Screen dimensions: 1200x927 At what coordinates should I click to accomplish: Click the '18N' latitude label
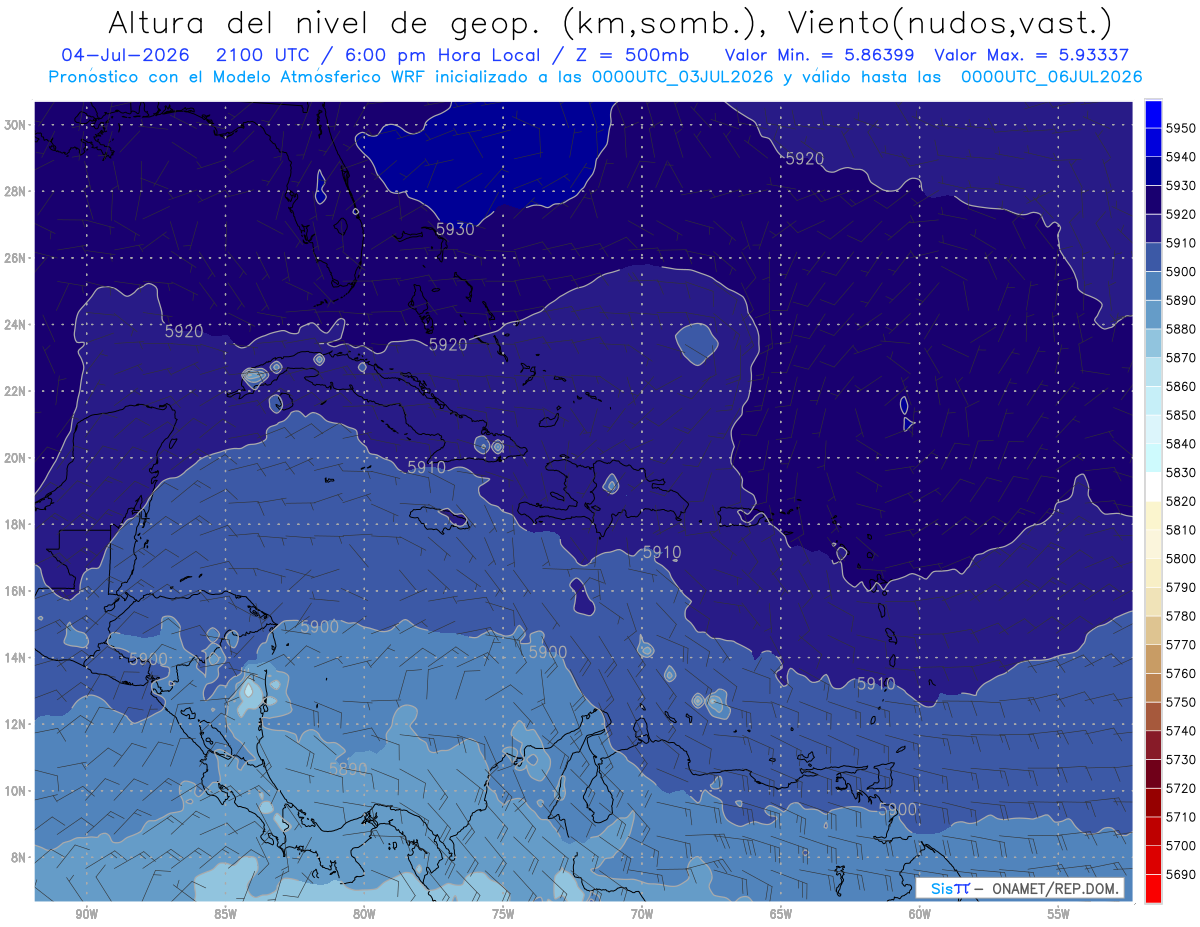[15, 524]
